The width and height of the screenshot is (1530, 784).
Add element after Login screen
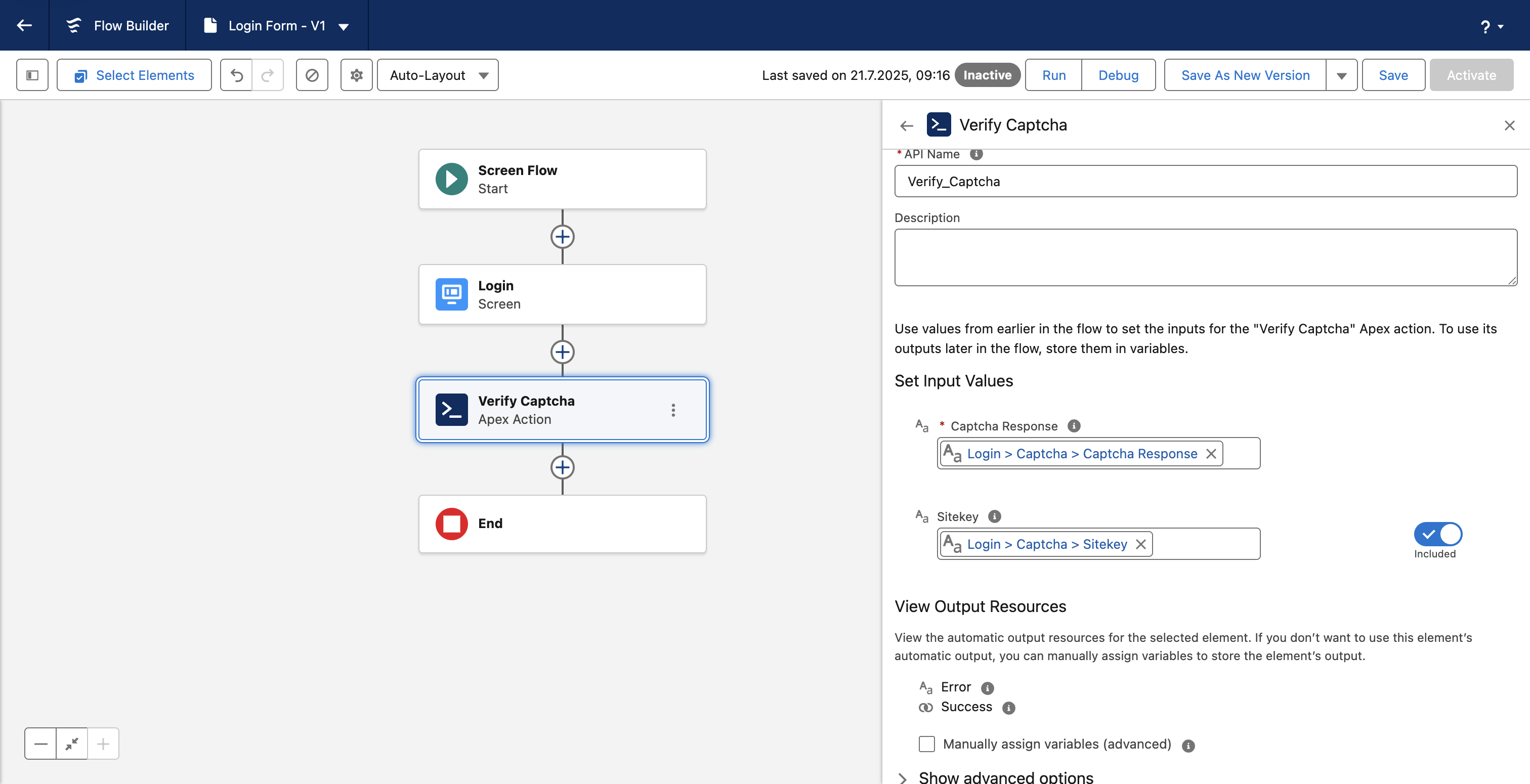[562, 352]
